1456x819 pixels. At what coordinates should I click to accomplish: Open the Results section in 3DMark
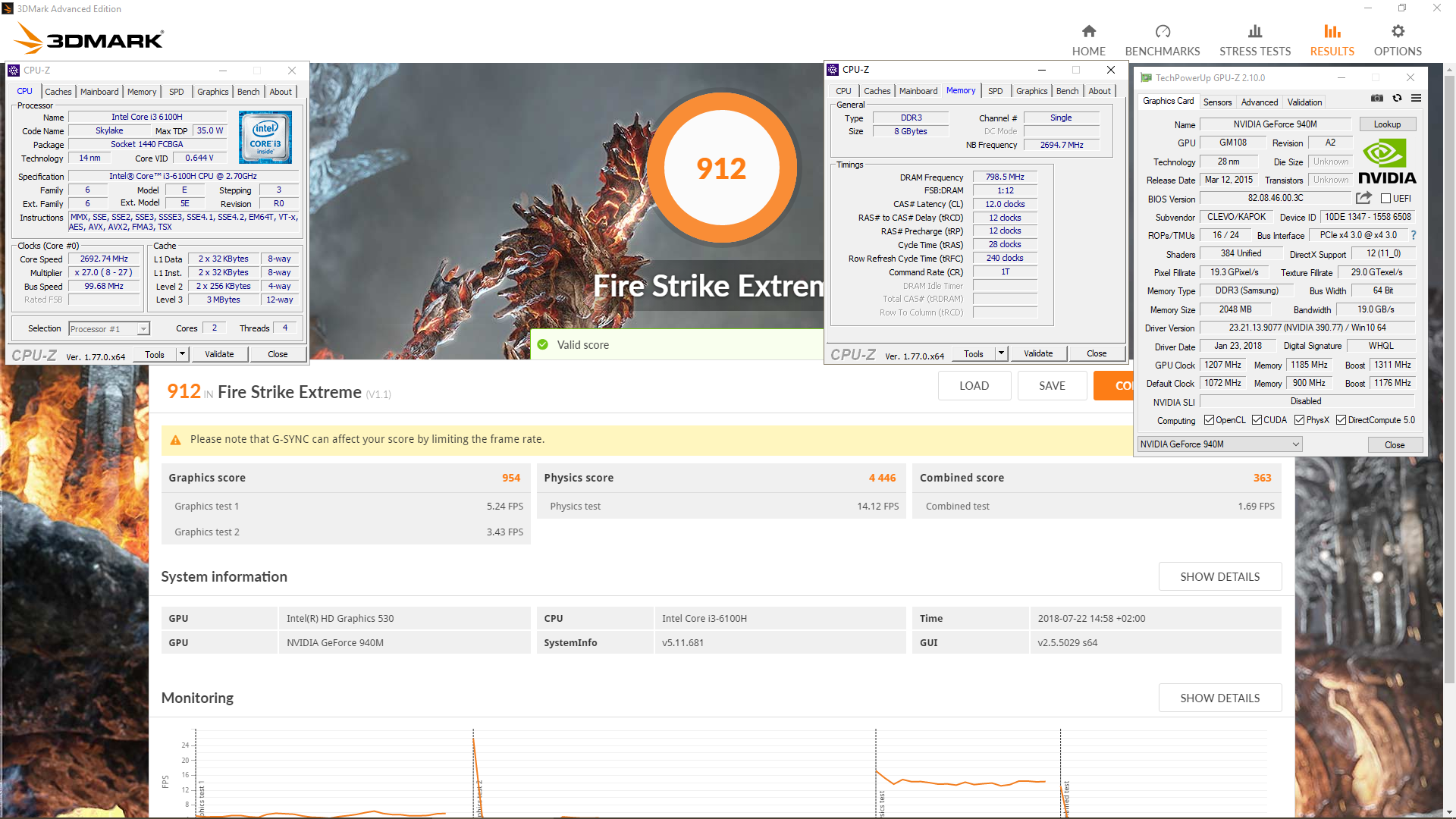click(x=1332, y=40)
